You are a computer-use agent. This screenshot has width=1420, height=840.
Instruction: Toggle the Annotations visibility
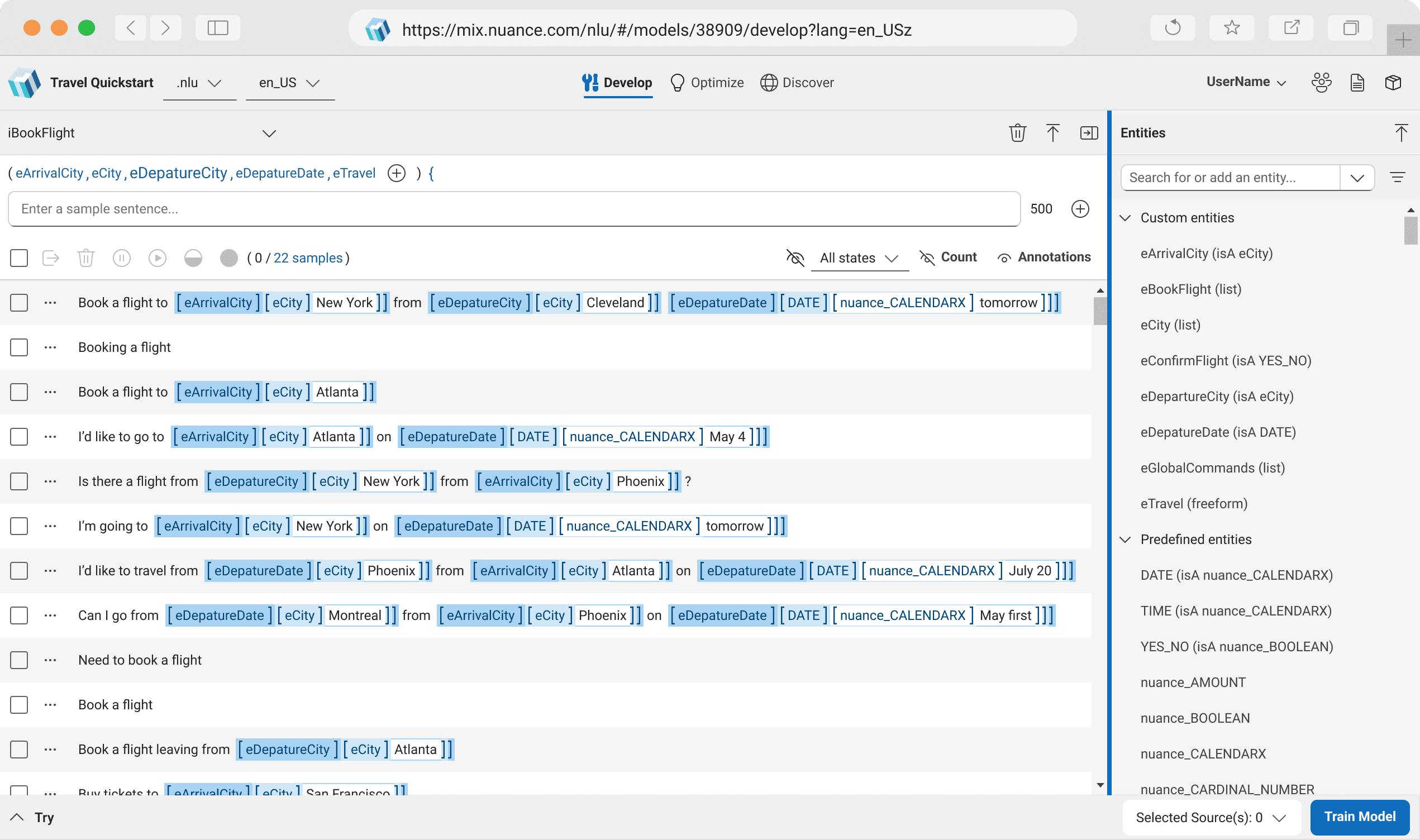pyautogui.click(x=1044, y=257)
